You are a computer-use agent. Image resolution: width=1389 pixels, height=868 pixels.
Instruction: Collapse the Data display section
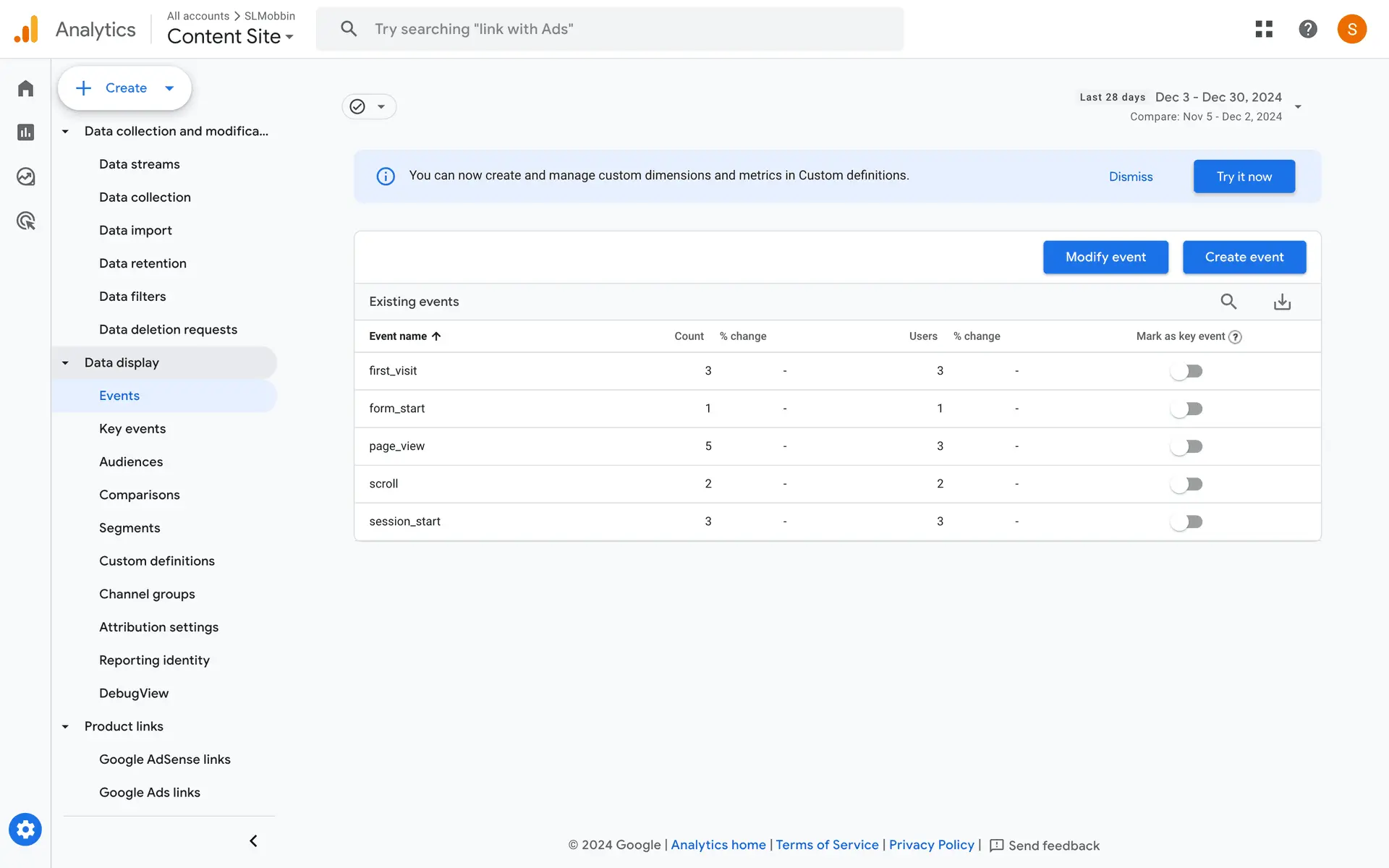(65, 363)
